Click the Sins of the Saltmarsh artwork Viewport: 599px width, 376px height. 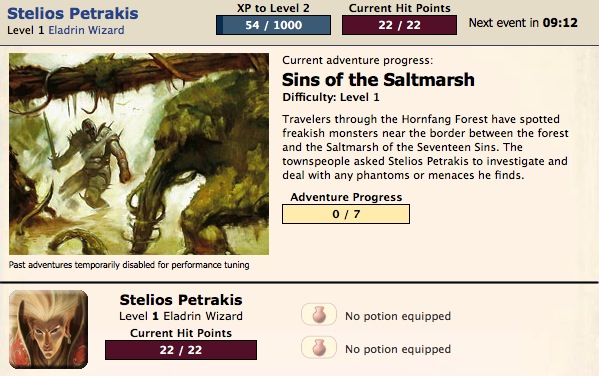[139, 154]
